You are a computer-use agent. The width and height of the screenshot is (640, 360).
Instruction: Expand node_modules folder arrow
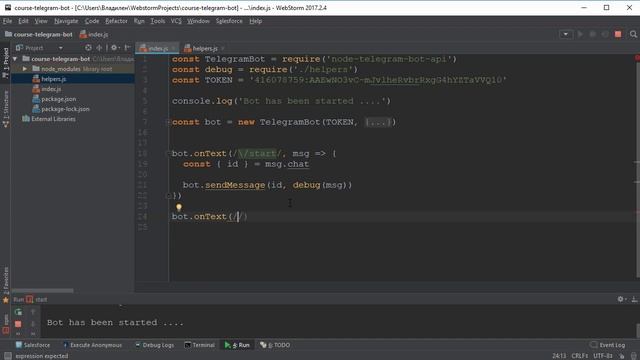[25, 69]
